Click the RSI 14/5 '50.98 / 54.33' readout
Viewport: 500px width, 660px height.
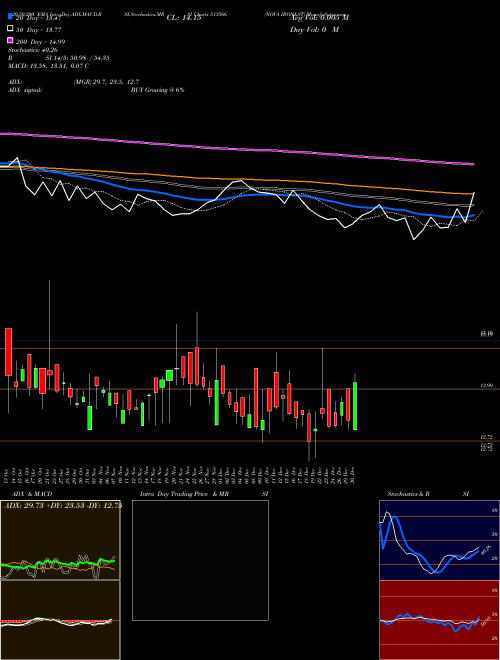click(89, 58)
